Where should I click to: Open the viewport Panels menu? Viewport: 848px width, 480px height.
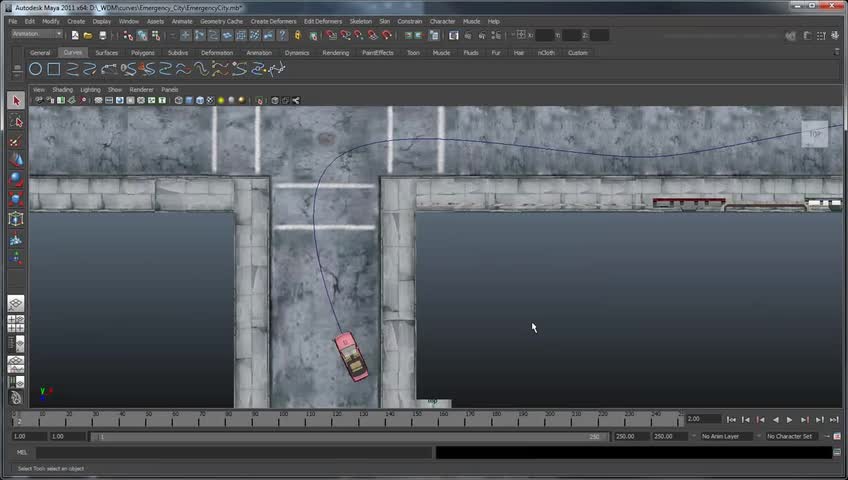coord(170,89)
